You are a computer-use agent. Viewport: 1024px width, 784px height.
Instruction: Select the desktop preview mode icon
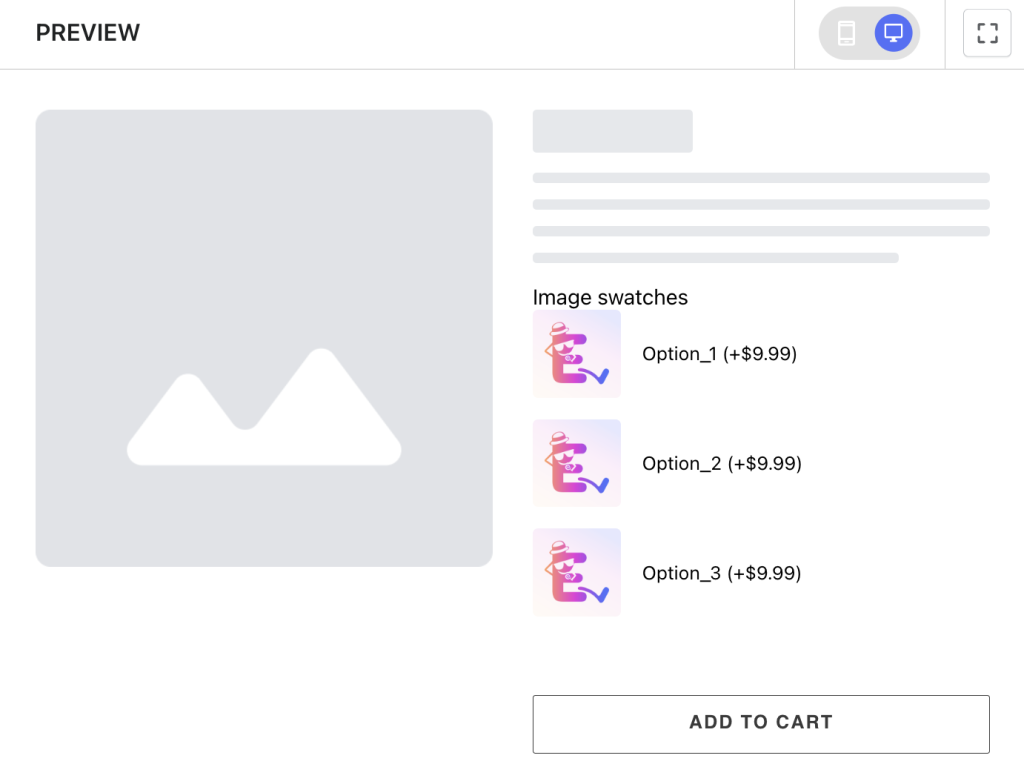click(893, 33)
